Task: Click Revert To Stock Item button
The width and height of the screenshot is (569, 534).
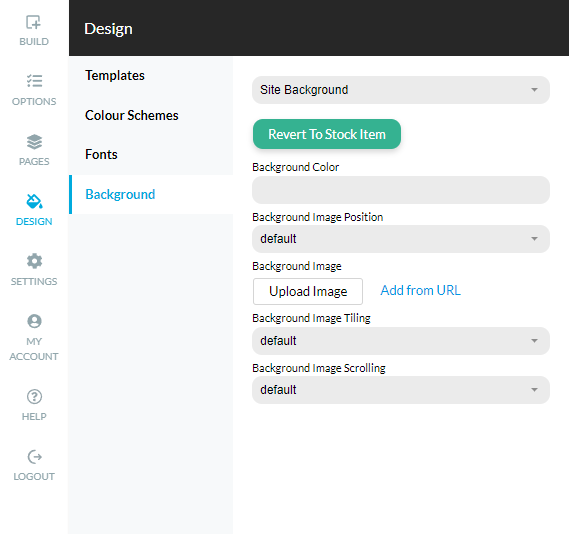Action: click(327, 134)
